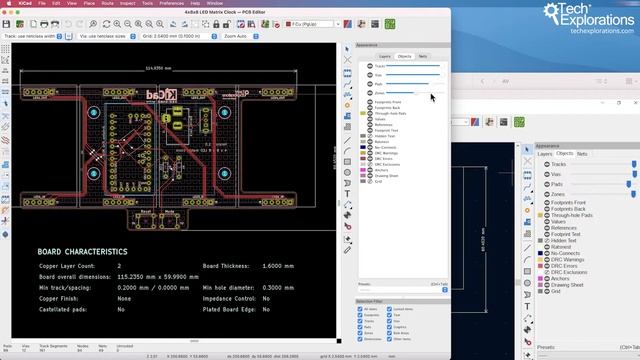
Task: Toggle visibility of Through-hole Pads
Action: [x=370, y=113]
